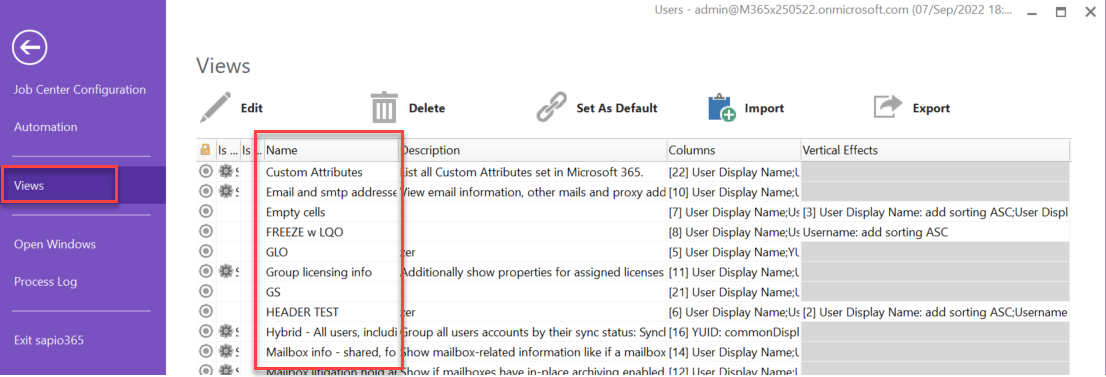Sort by the Vertical Effects column header

click(935, 150)
